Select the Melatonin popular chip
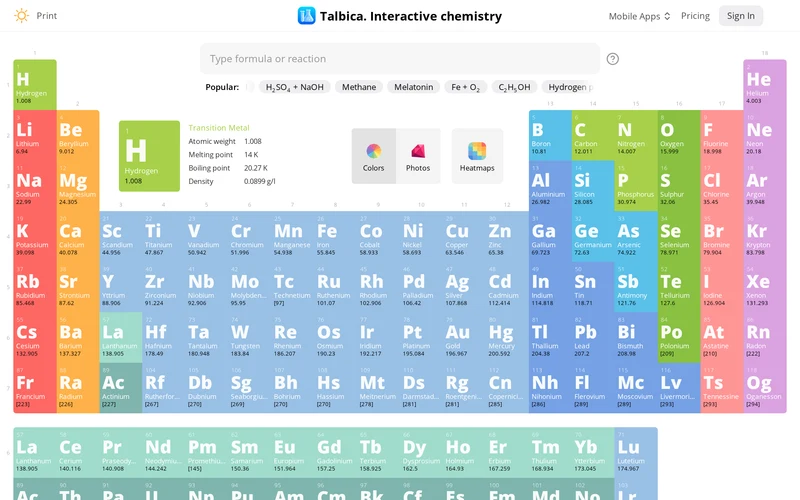Viewport: 800px width, 500px height. (413, 87)
